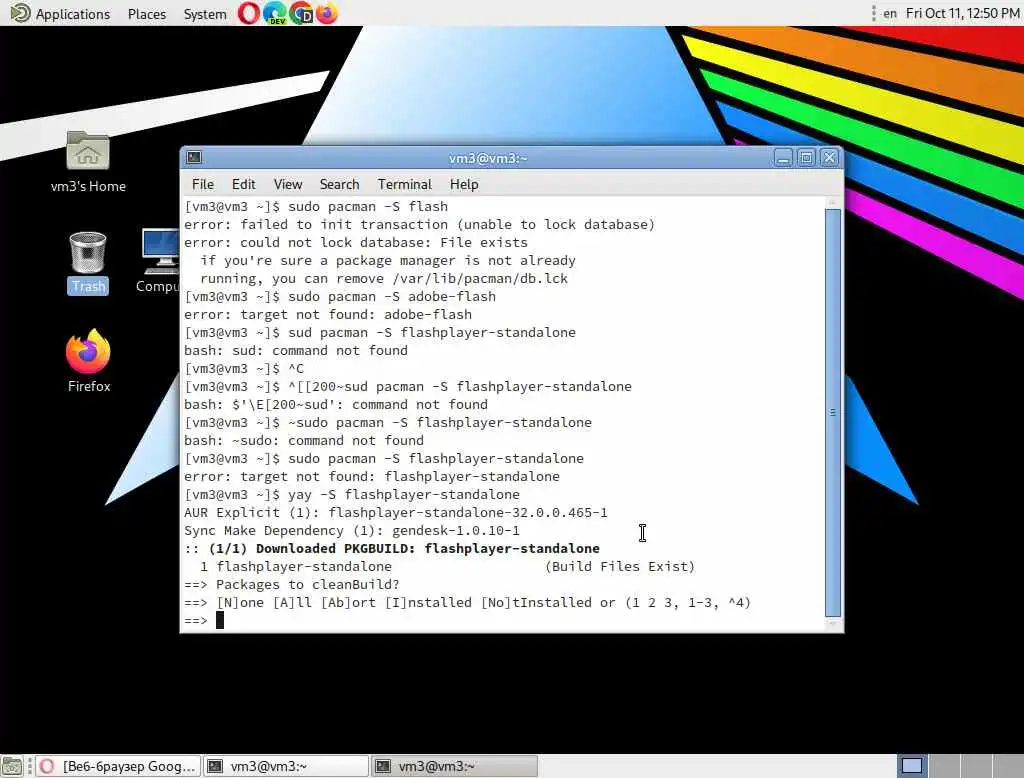Select the first workspace in switcher

[x=912, y=766]
